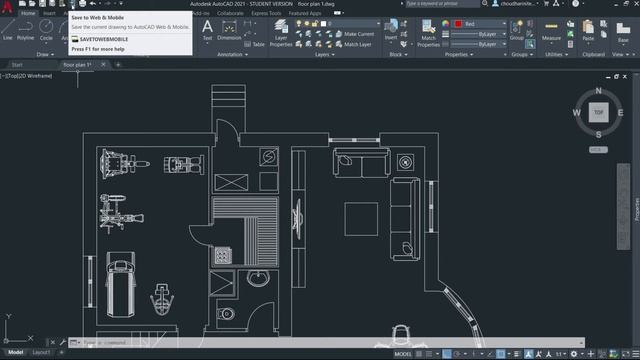Toggle object snap in status bar
Screen dimensions: 640x360
501,354
